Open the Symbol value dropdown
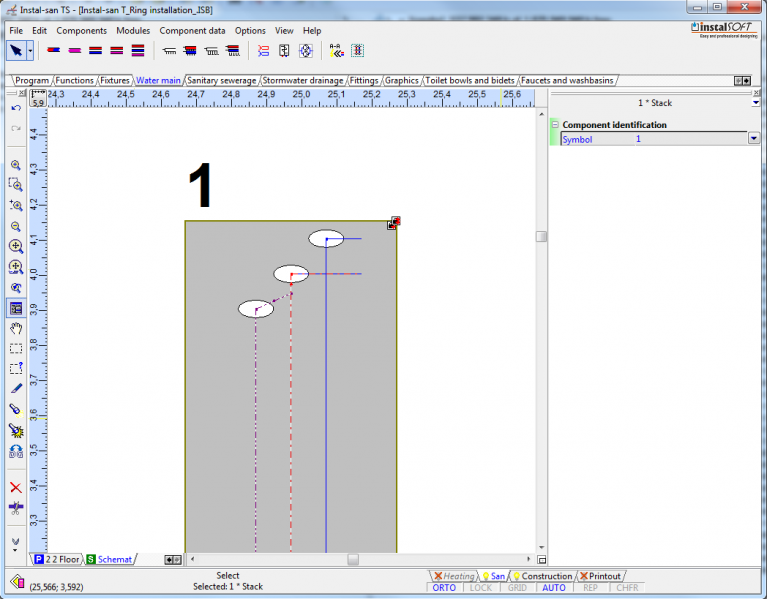Viewport: 767px width, 599px height. (x=753, y=139)
